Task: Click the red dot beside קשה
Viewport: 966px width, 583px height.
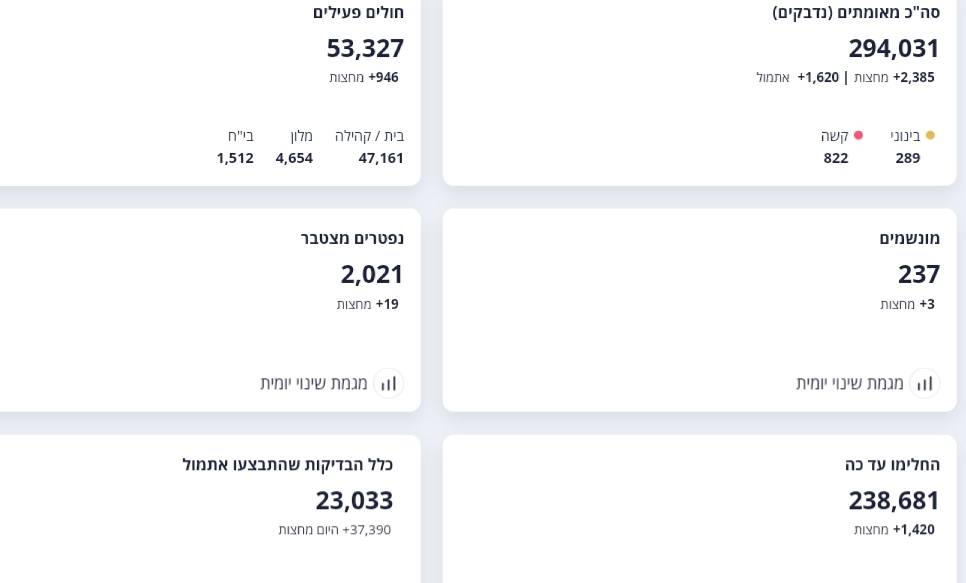Action: pos(858,135)
